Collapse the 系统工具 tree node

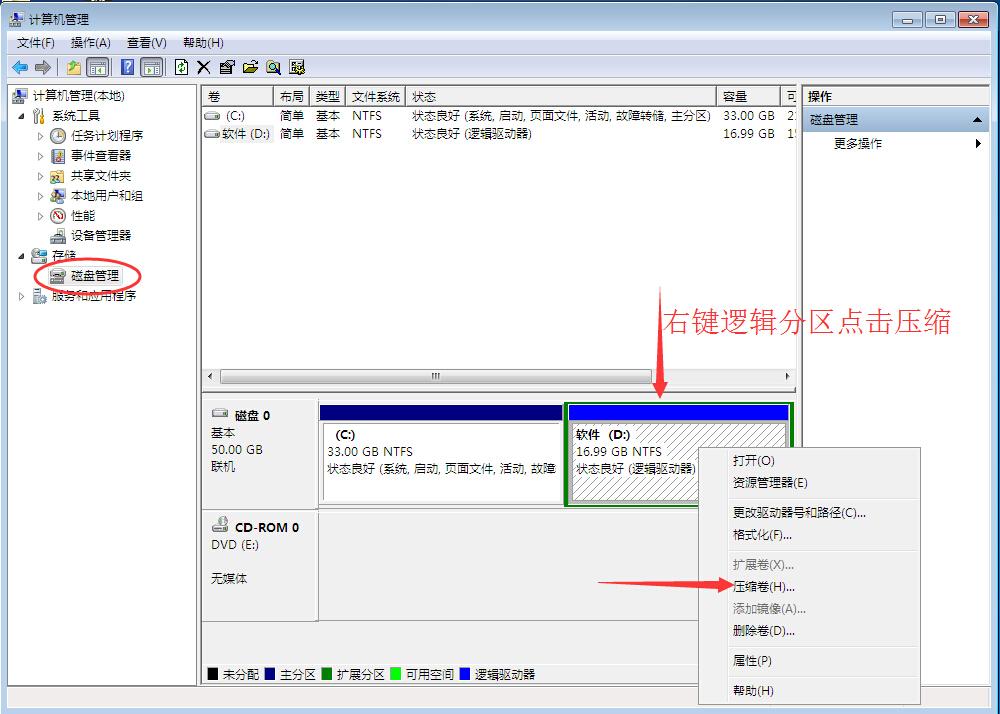22,116
